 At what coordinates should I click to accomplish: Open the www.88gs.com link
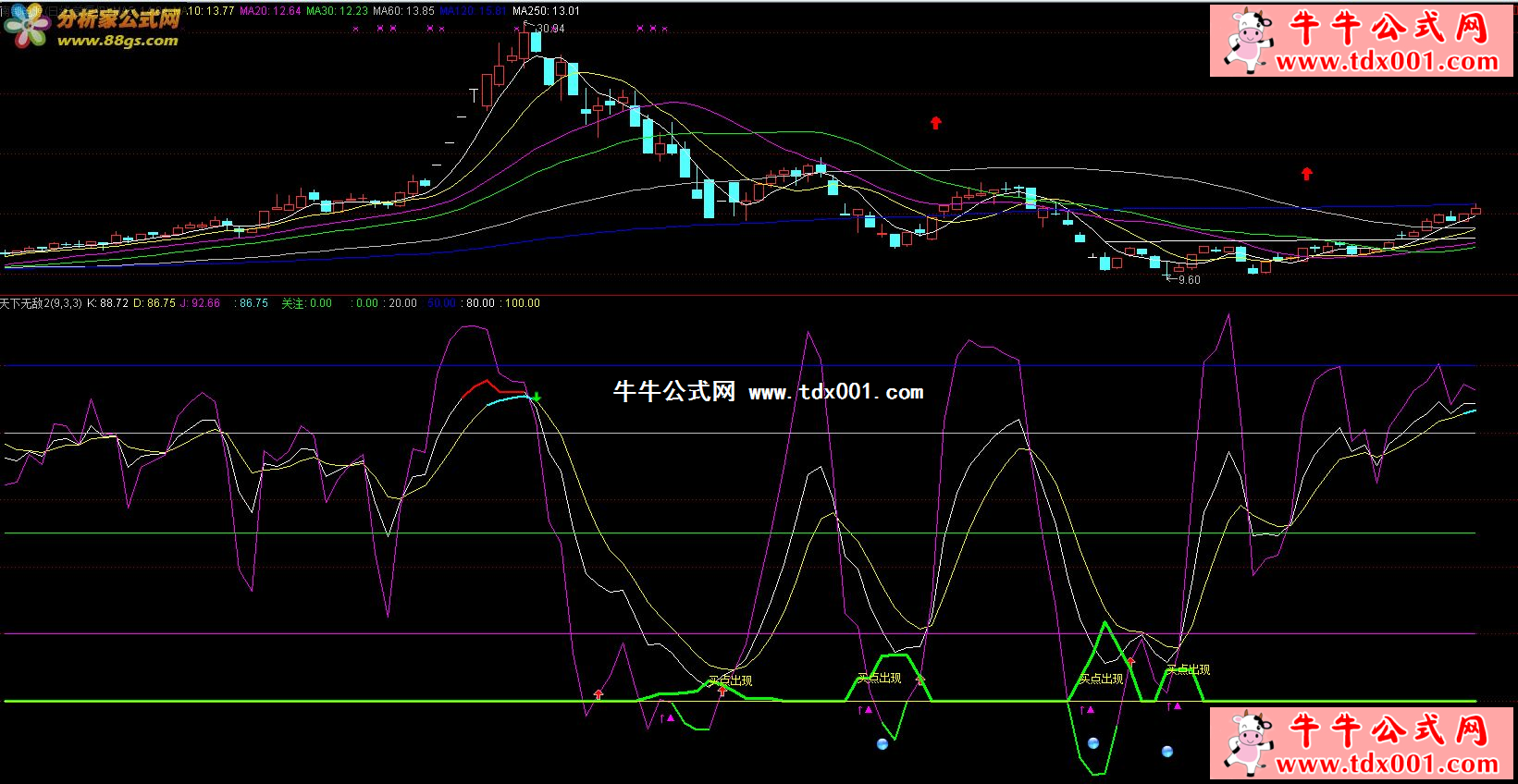point(117,41)
